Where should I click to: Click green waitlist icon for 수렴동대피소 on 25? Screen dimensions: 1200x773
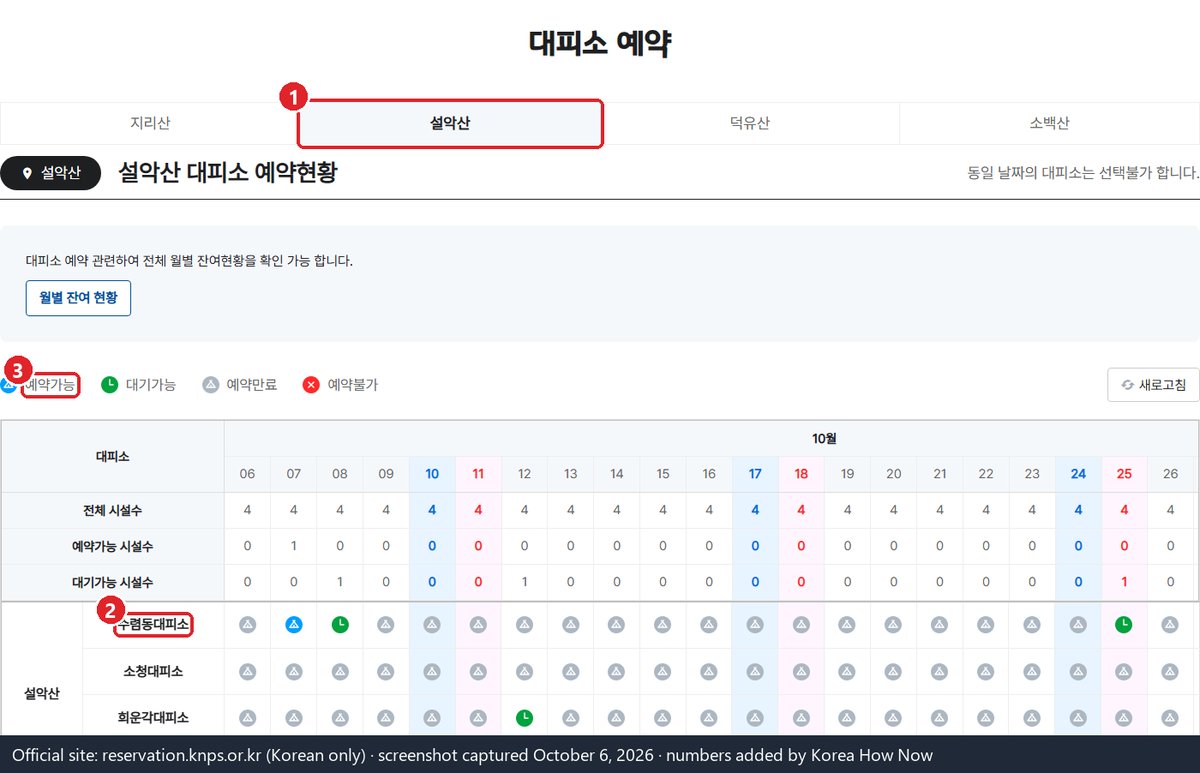point(1124,624)
